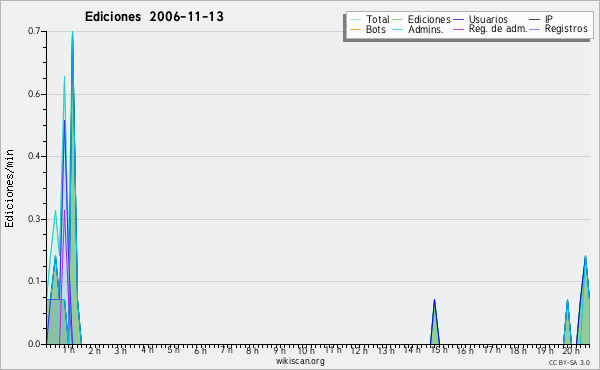This screenshot has height=370, width=600.
Task: Click the 0.1 y-axis value
Action: click(34, 281)
